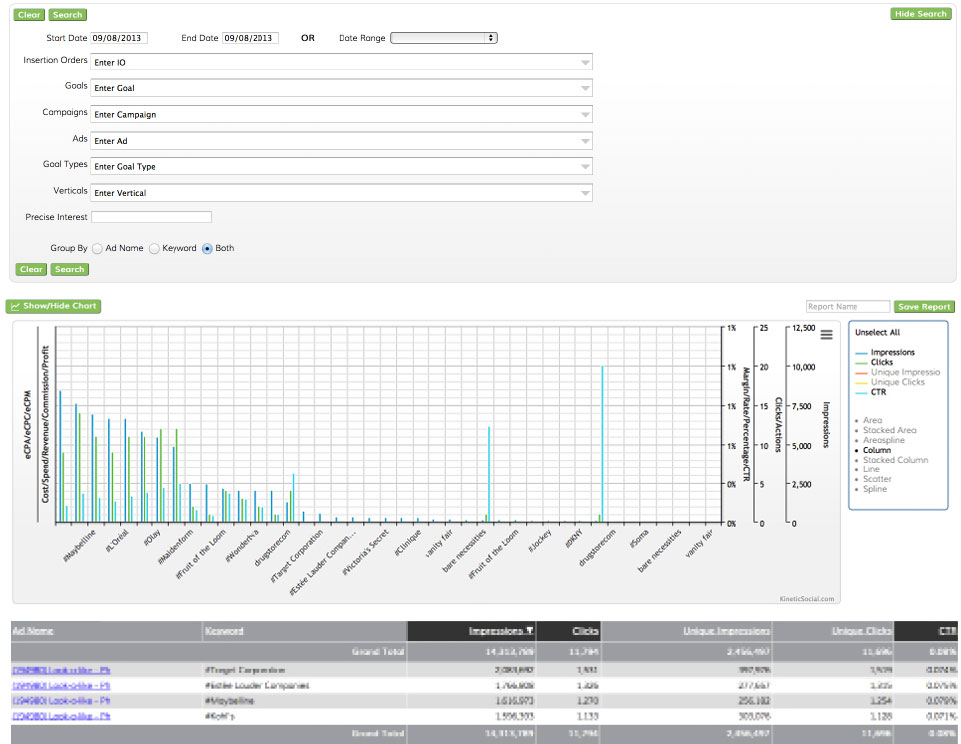
Task: Expand the Campaigns combo box arrow
Action: click(585, 115)
